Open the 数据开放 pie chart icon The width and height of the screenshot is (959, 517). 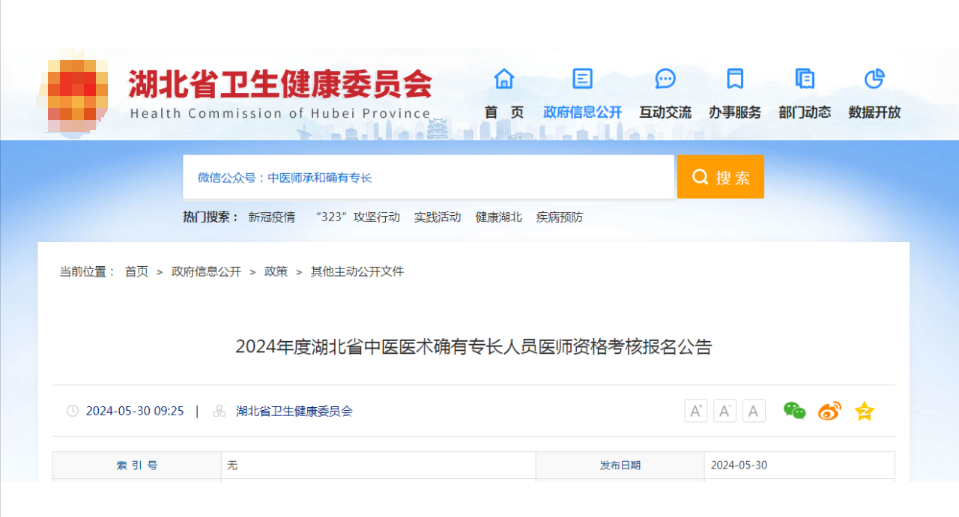click(x=874, y=79)
